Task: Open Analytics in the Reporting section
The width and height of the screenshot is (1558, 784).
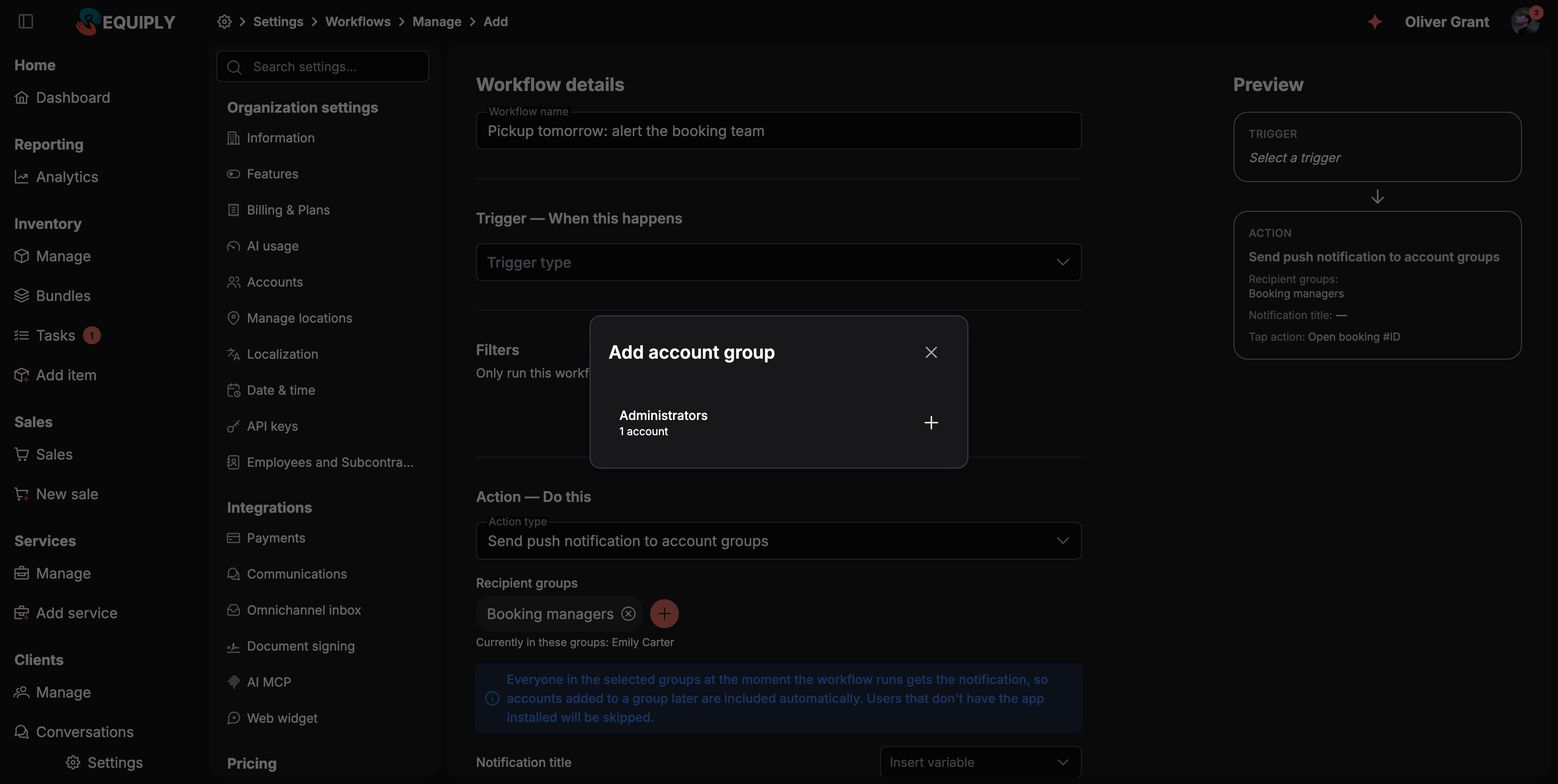Action: coord(56,177)
